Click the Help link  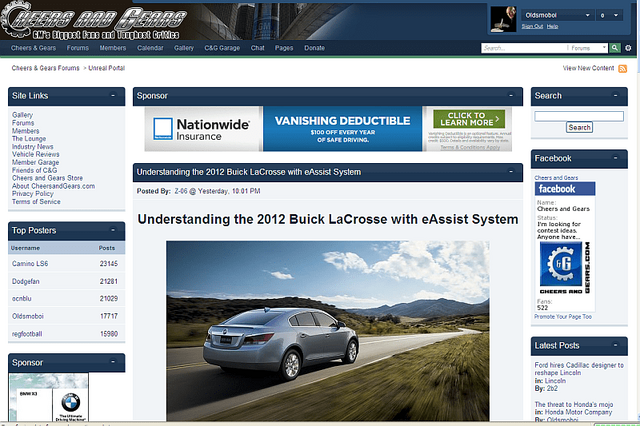(x=552, y=27)
